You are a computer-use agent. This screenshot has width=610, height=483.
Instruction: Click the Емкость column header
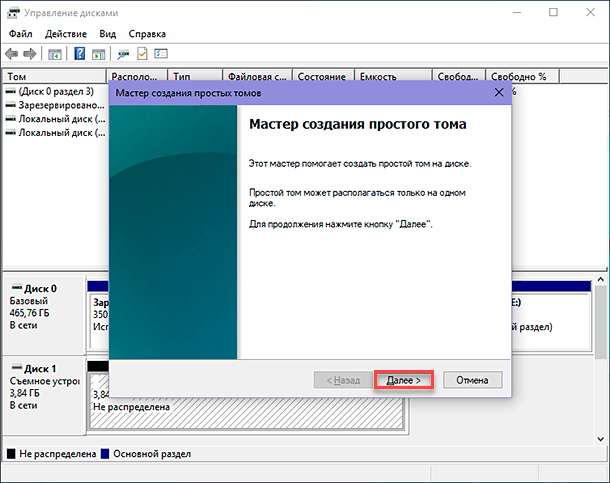point(393,77)
